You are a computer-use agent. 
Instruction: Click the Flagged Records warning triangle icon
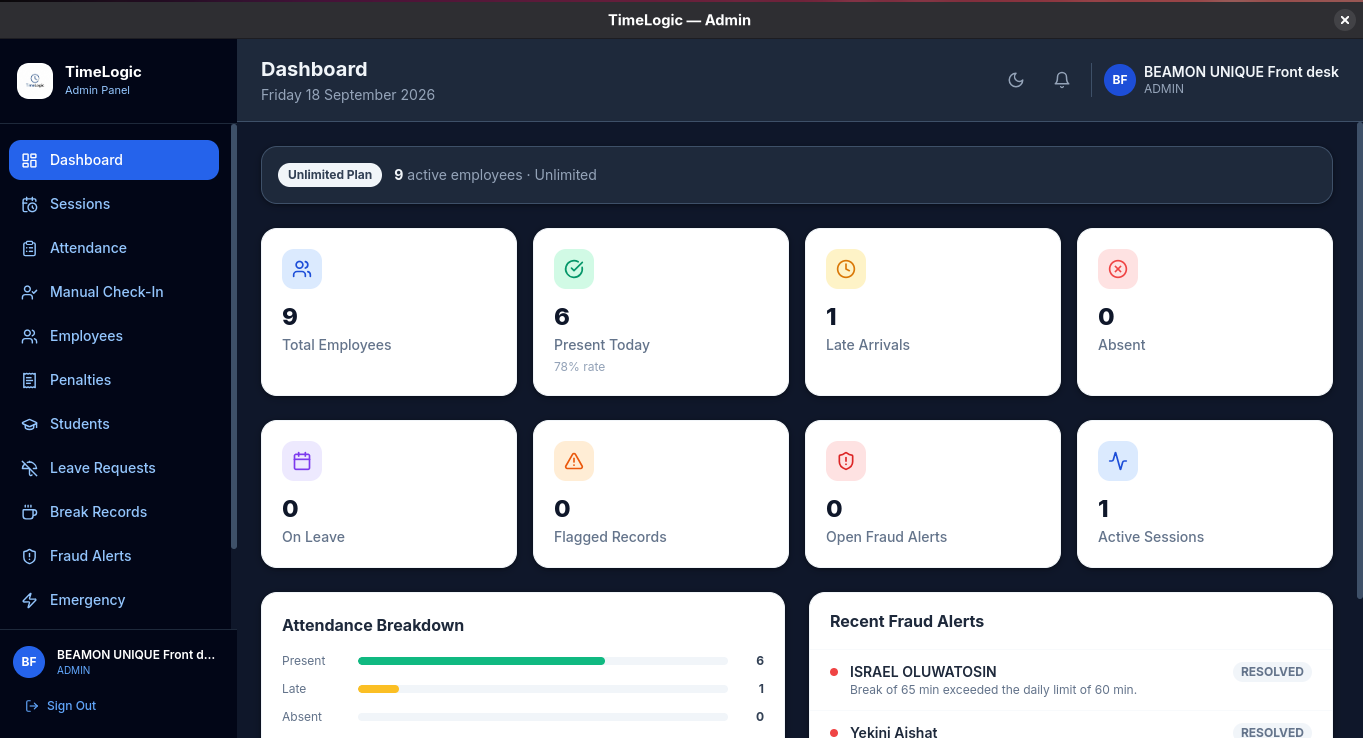pyautogui.click(x=574, y=461)
